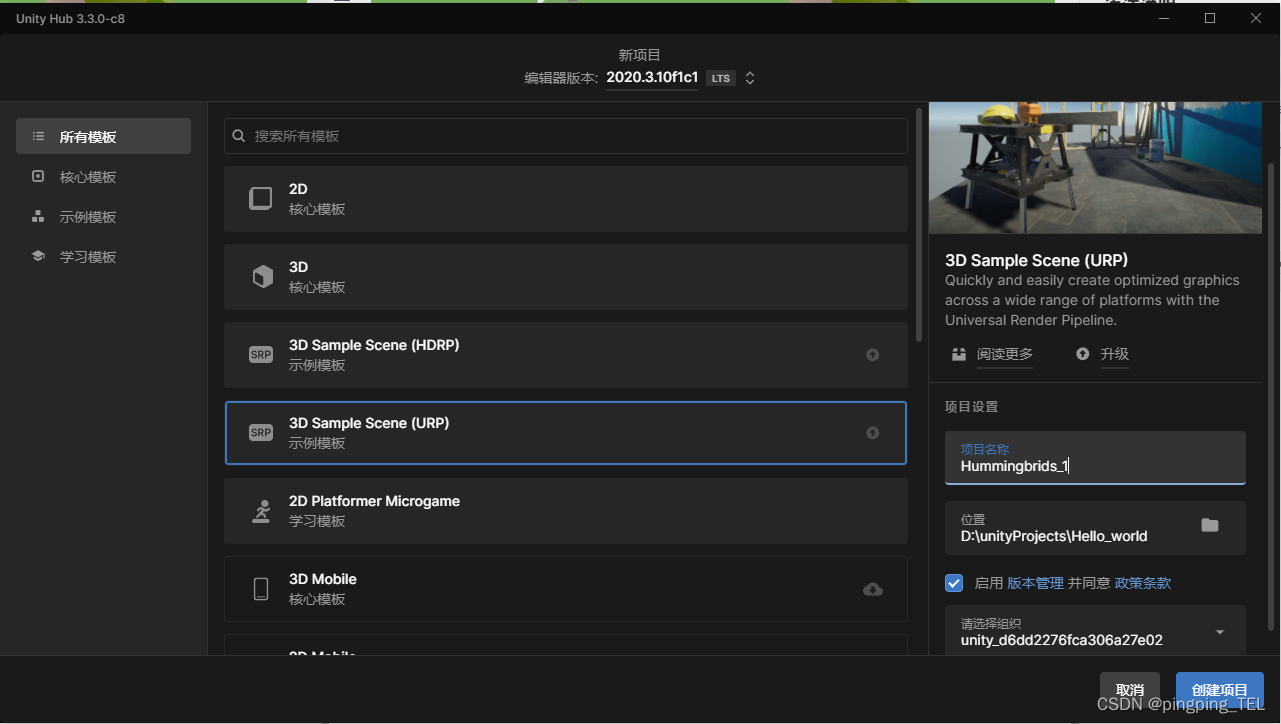Click the running figure Microgame icon
Screen dimensions: 1281x724
[x=261, y=511]
